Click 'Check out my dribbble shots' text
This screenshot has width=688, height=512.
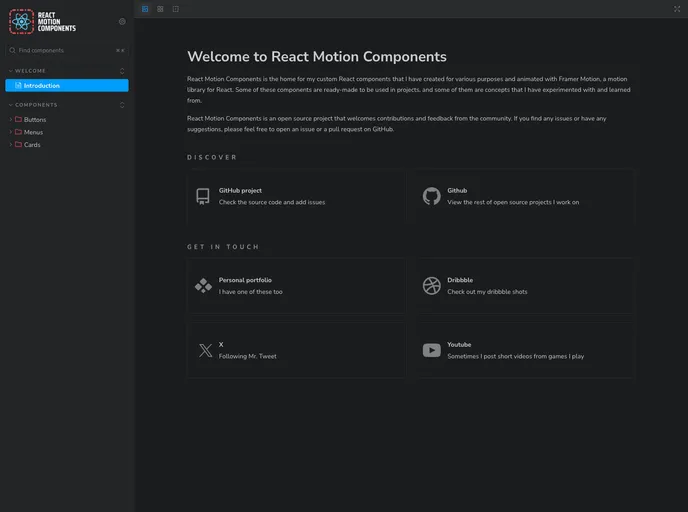coord(487,292)
